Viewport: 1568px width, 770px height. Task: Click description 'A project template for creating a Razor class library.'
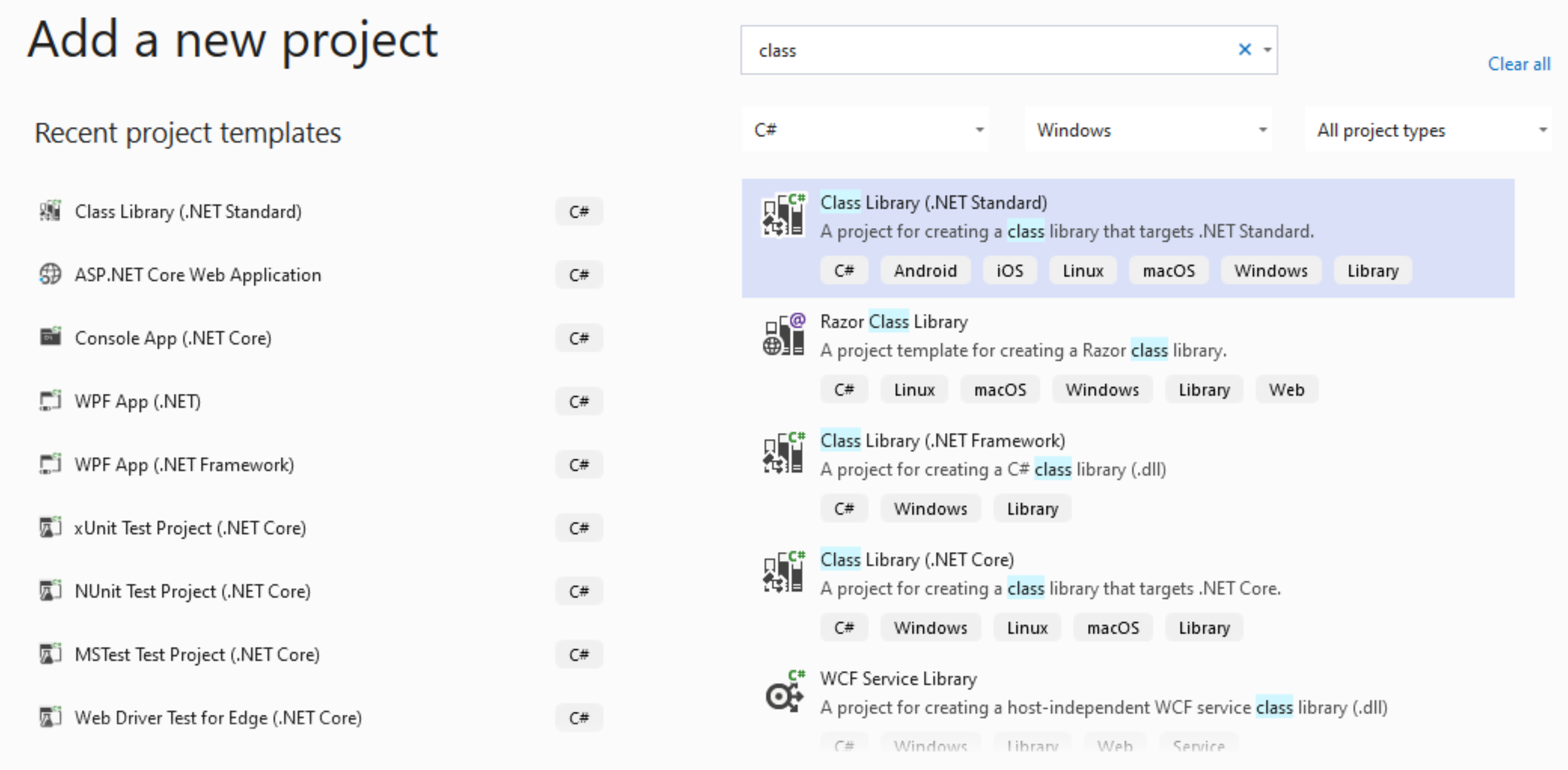point(1023,350)
